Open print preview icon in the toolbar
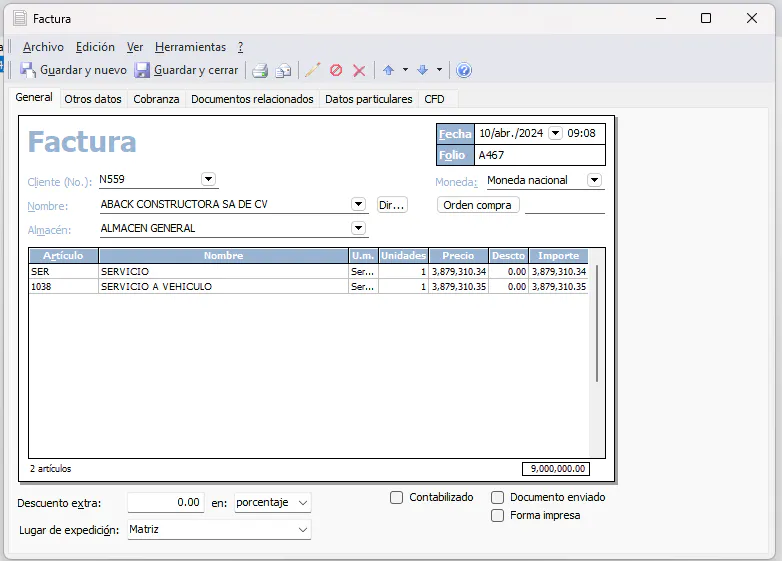The image size is (782, 561). 284,70
